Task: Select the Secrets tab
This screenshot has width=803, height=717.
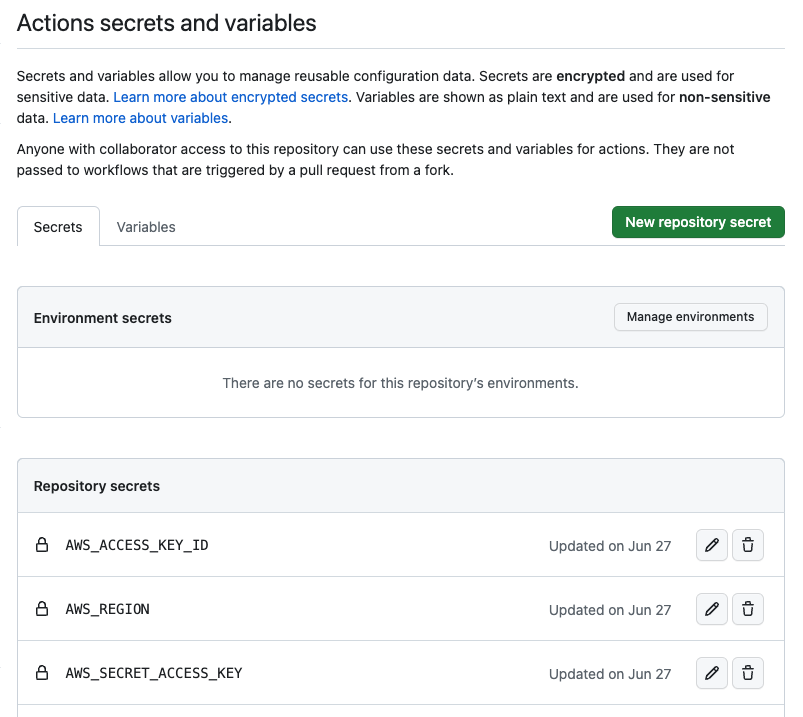Action: pos(58,227)
